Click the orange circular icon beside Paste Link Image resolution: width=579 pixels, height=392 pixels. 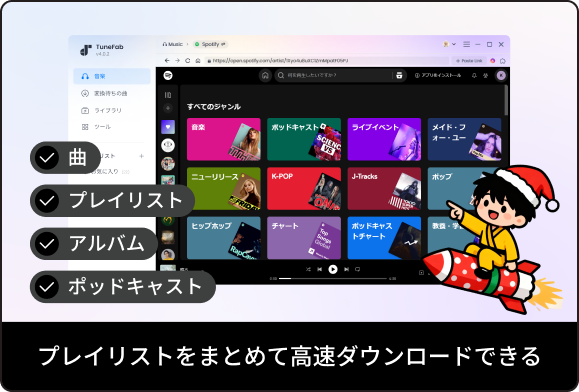click(493, 61)
